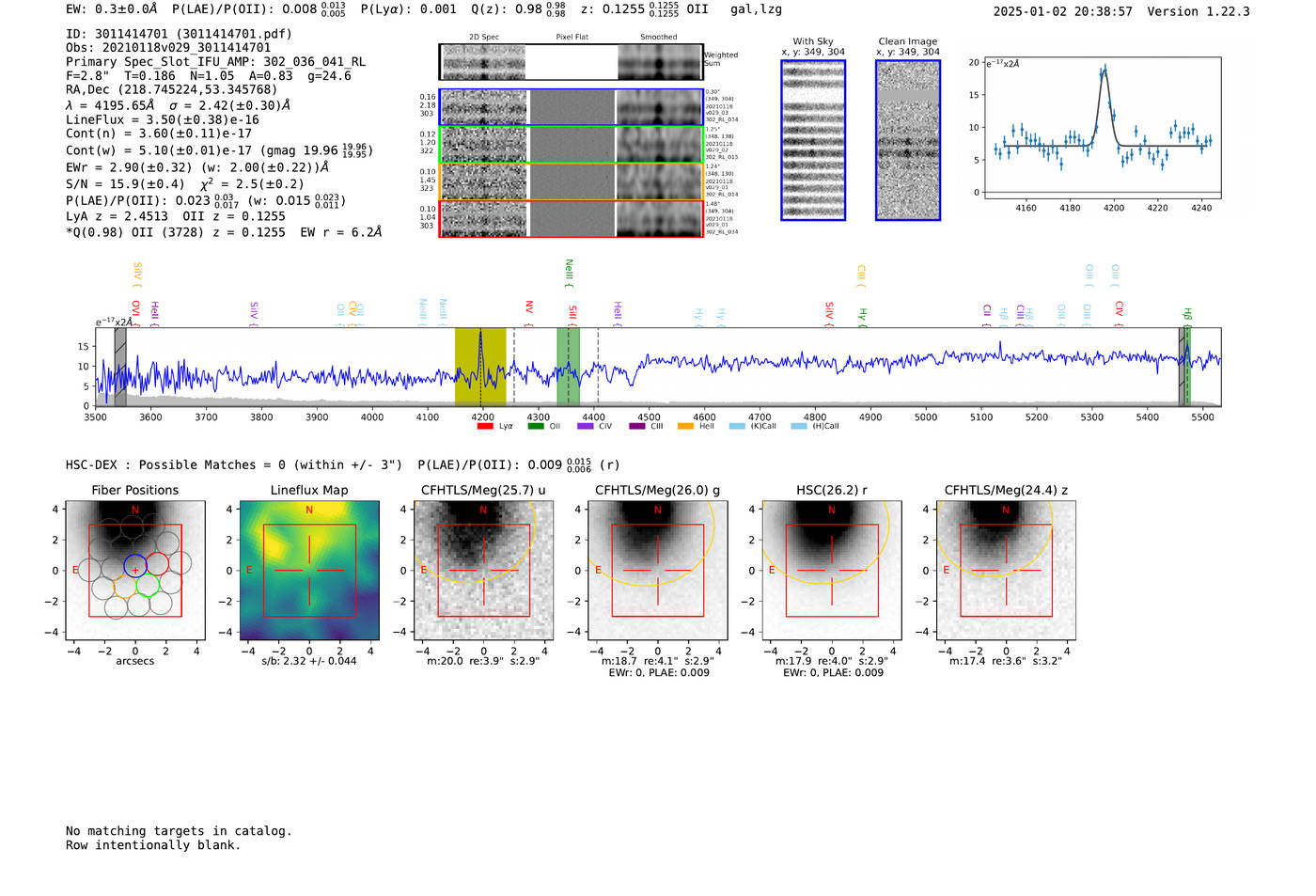This screenshot has width=1316, height=896.
Task: Click the green dashed fiber circle
Action: (x=147, y=585)
